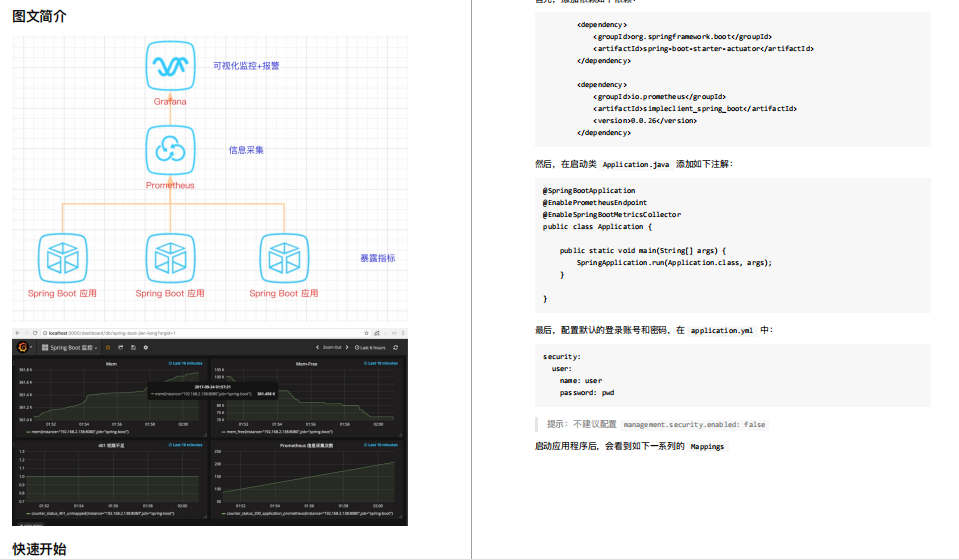Screen dimensions: 959x560
Task: Click the spring-boot-starter-actuator artifactId line
Action: click(x=703, y=48)
